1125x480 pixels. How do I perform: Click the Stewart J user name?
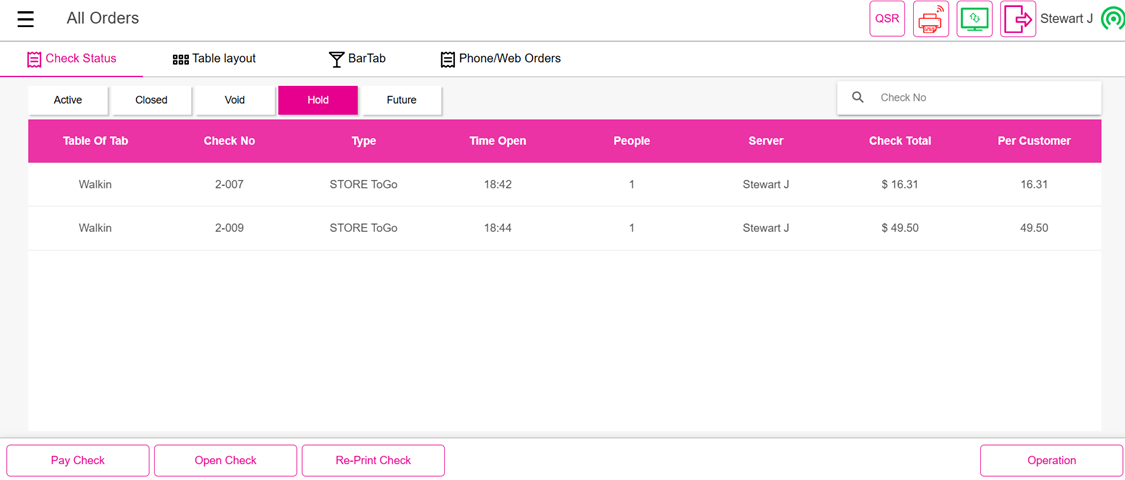[1066, 19]
